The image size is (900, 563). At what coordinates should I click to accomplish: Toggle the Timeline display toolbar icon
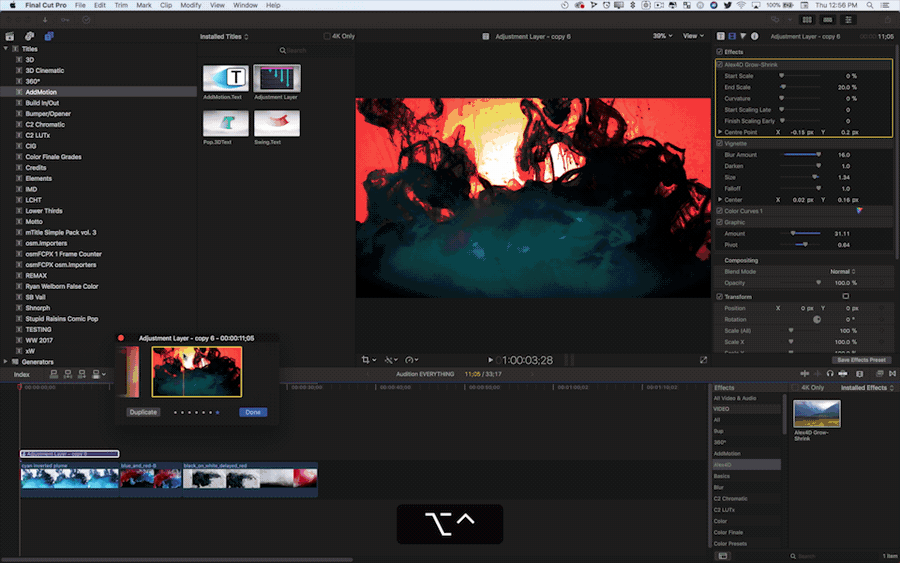click(x=827, y=20)
